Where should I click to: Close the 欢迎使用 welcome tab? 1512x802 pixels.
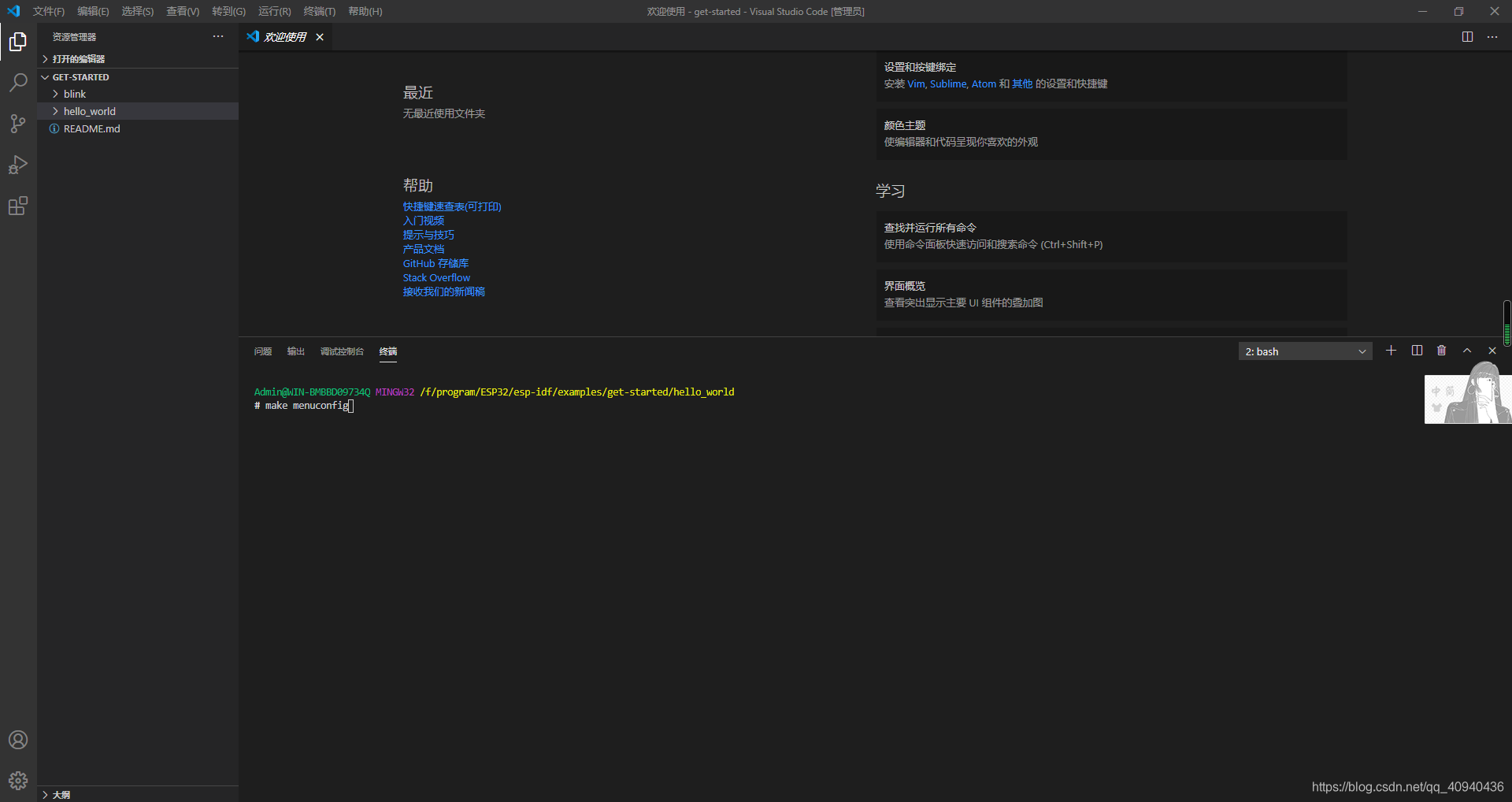tap(320, 37)
